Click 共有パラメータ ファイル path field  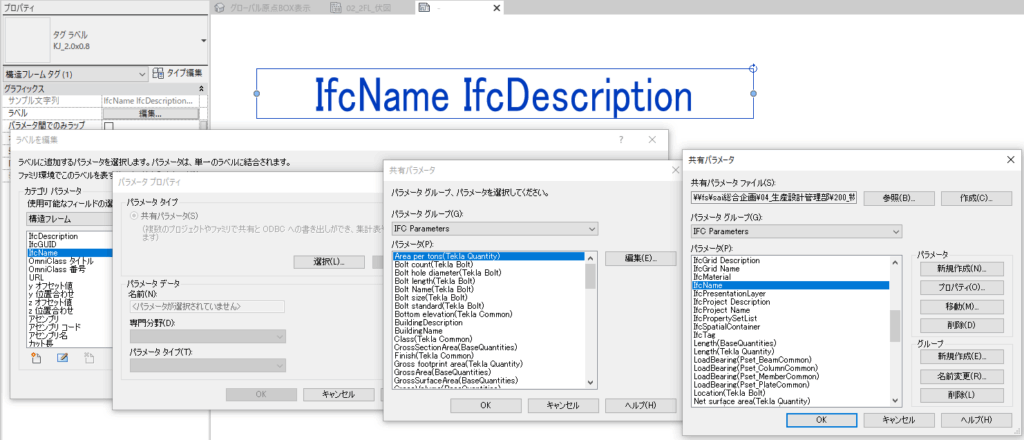point(773,198)
